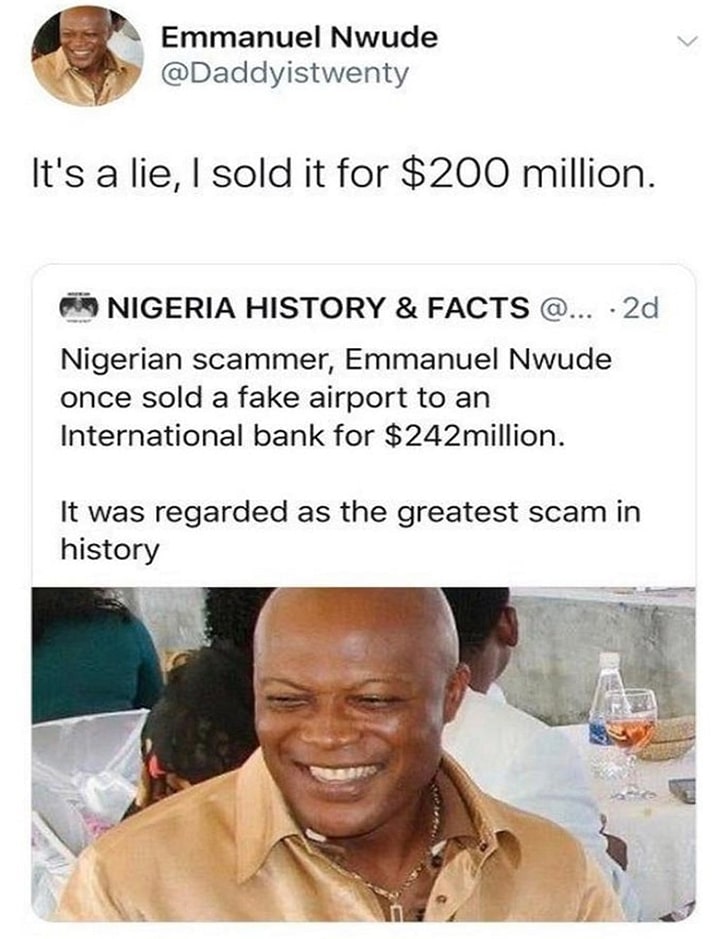Click the truncated @... handle in quoted tweet
This screenshot has width=728, height=939.
565,308
